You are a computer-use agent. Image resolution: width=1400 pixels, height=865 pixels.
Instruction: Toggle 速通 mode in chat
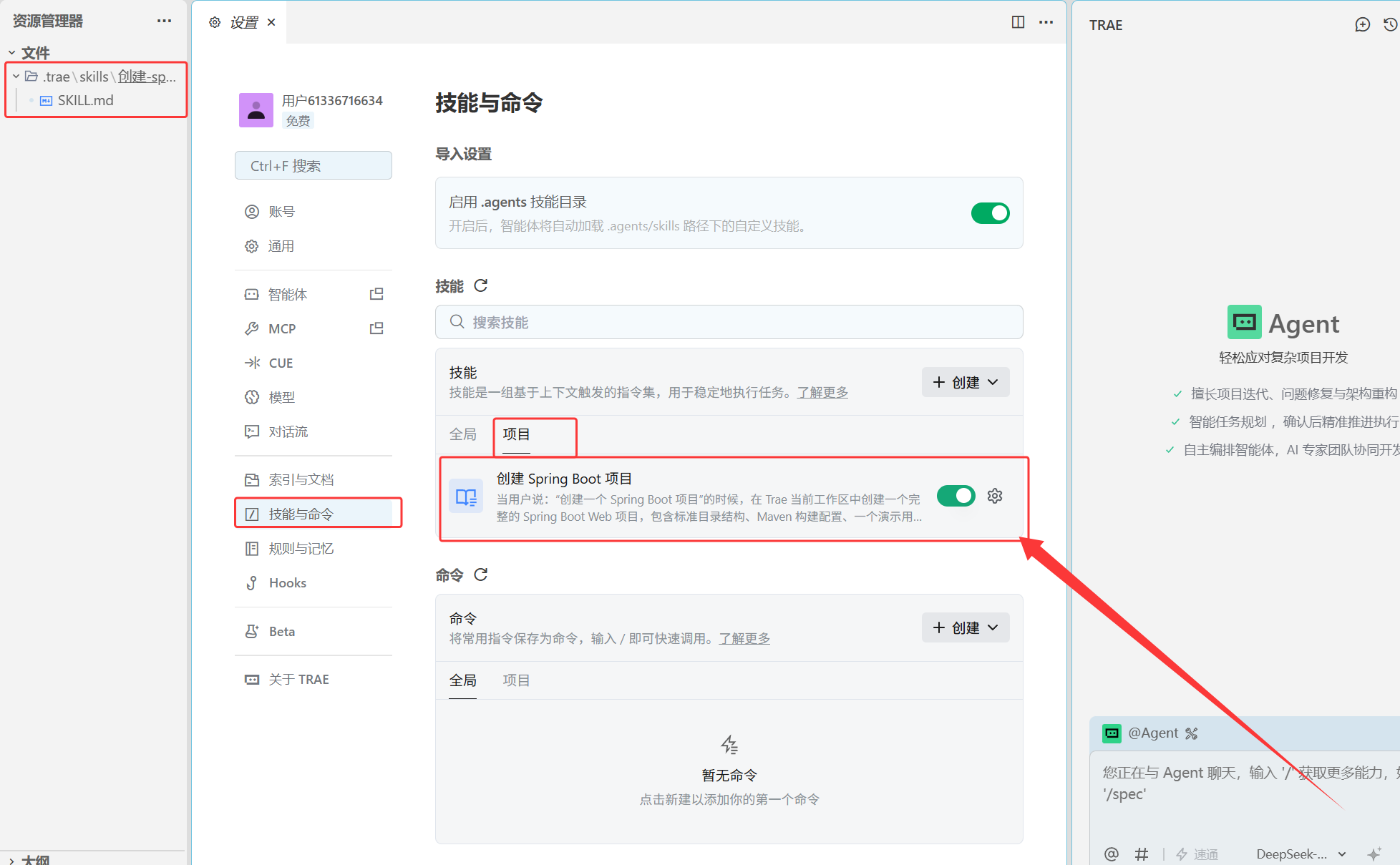pos(1197,854)
